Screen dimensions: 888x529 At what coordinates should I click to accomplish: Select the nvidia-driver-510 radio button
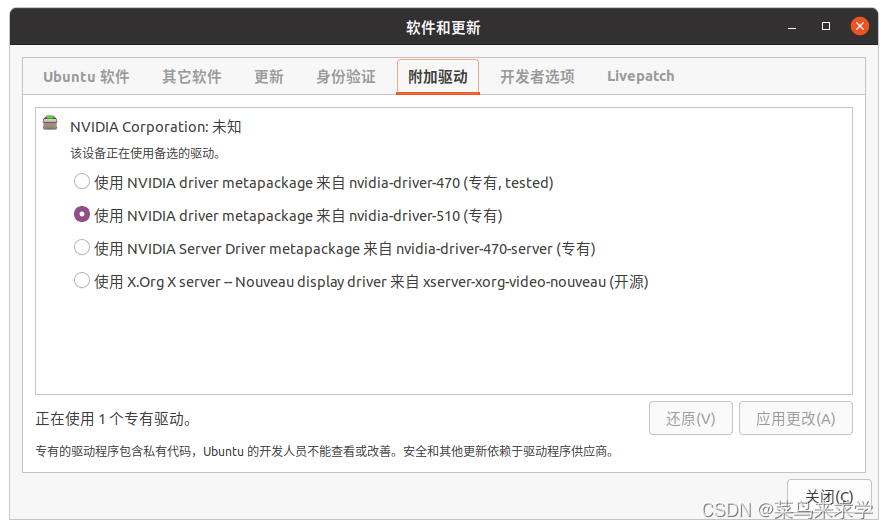pyautogui.click(x=82, y=214)
